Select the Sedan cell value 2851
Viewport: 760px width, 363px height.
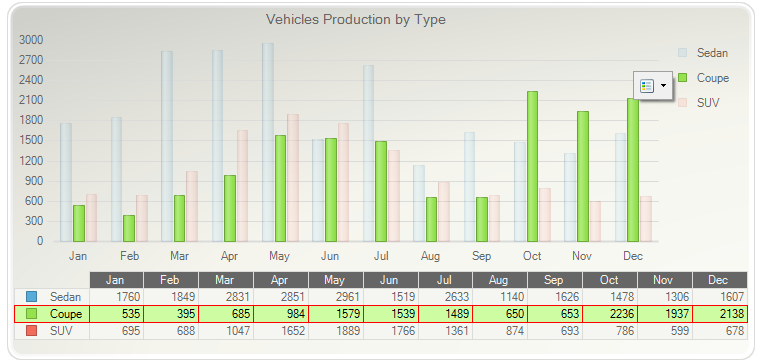coord(281,297)
